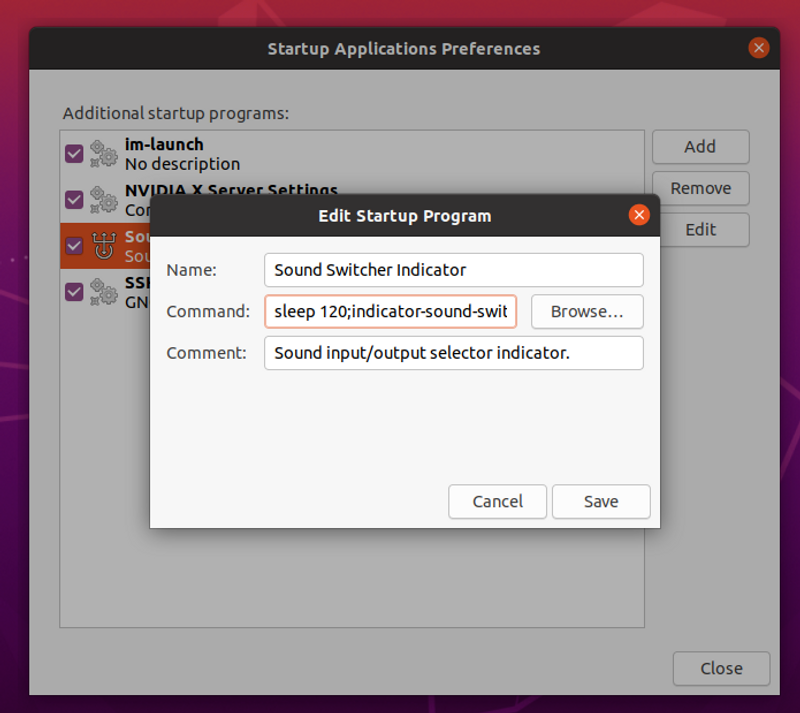Click the Name field with Sound Switcher Indicator
This screenshot has width=800, height=713.
tap(454, 270)
